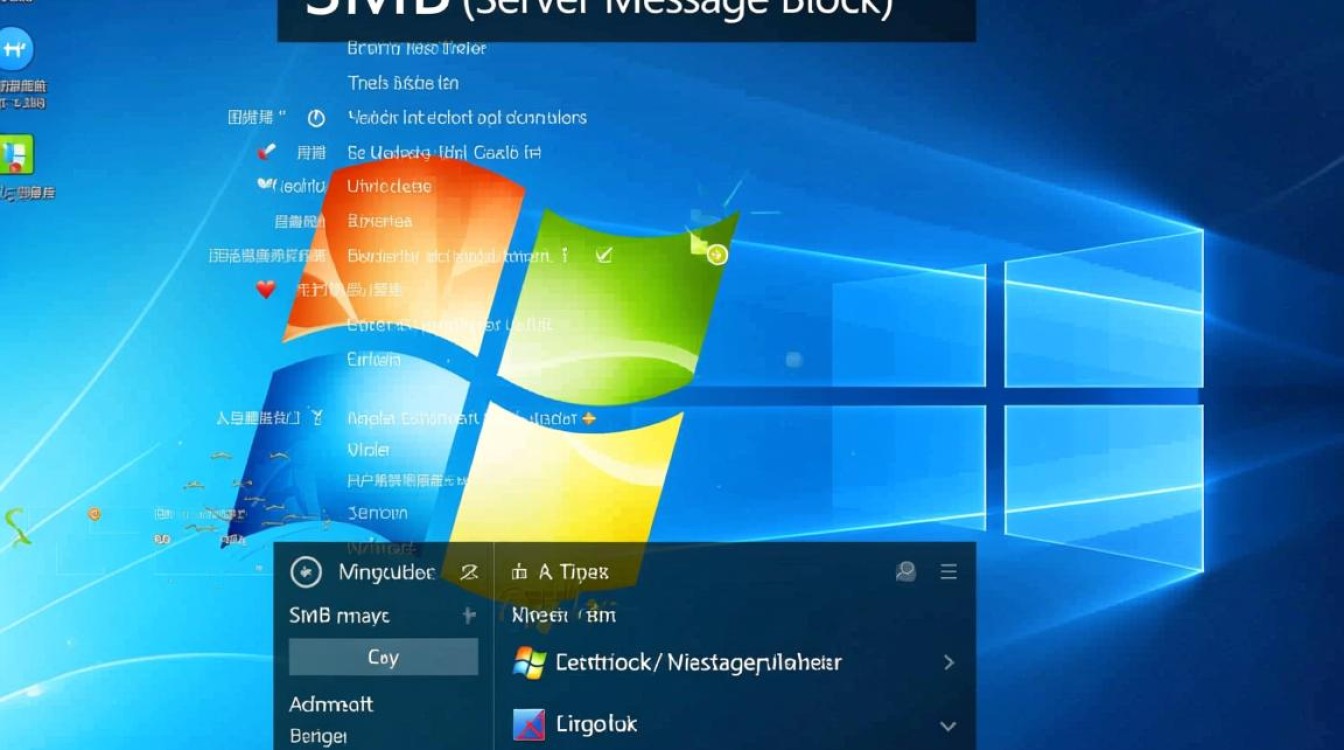This screenshot has width=1344, height=750.
Task: Open the red-blue icon next to Lirgolok
Action: coord(529,724)
